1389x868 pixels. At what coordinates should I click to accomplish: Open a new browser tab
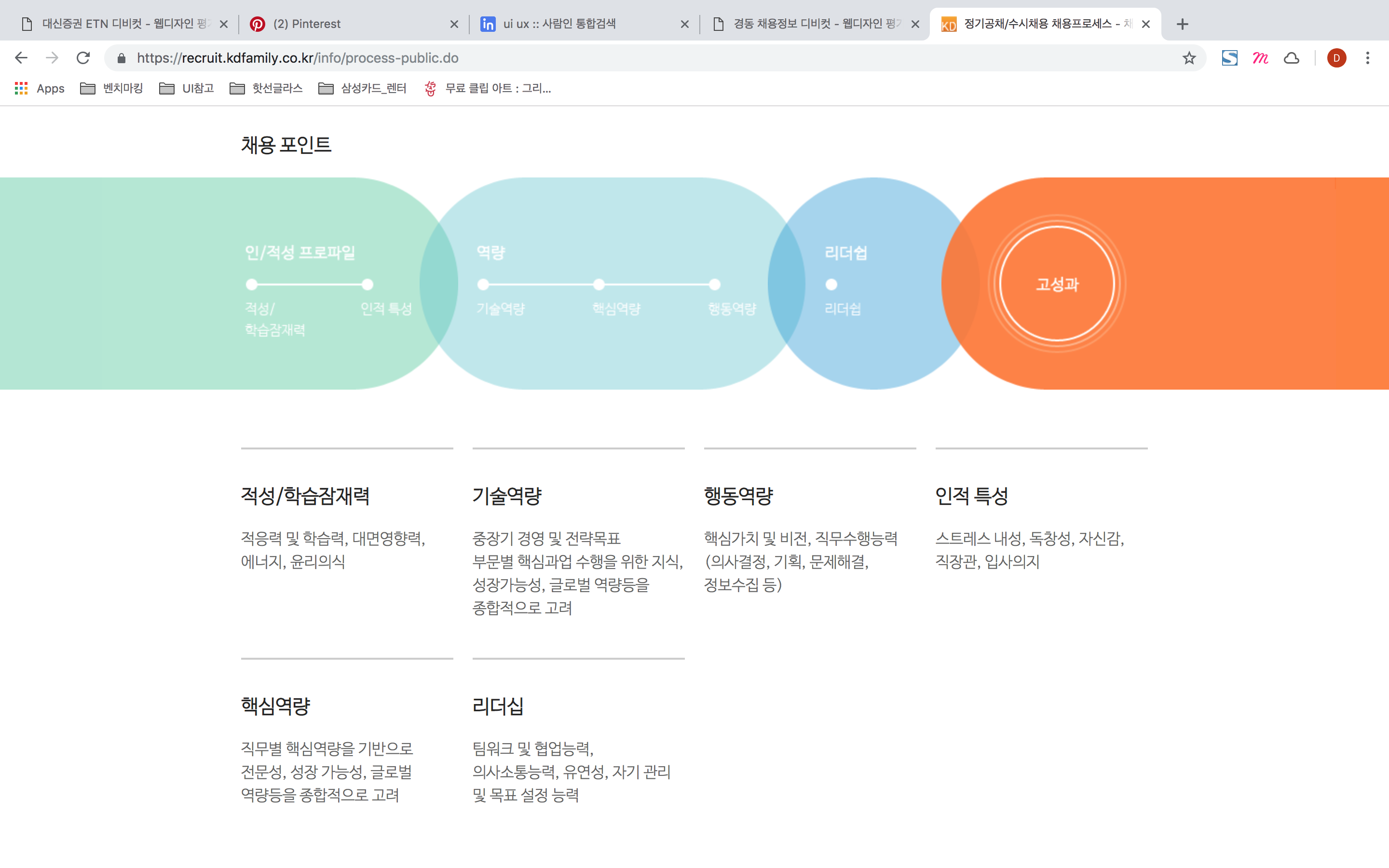pyautogui.click(x=1183, y=24)
